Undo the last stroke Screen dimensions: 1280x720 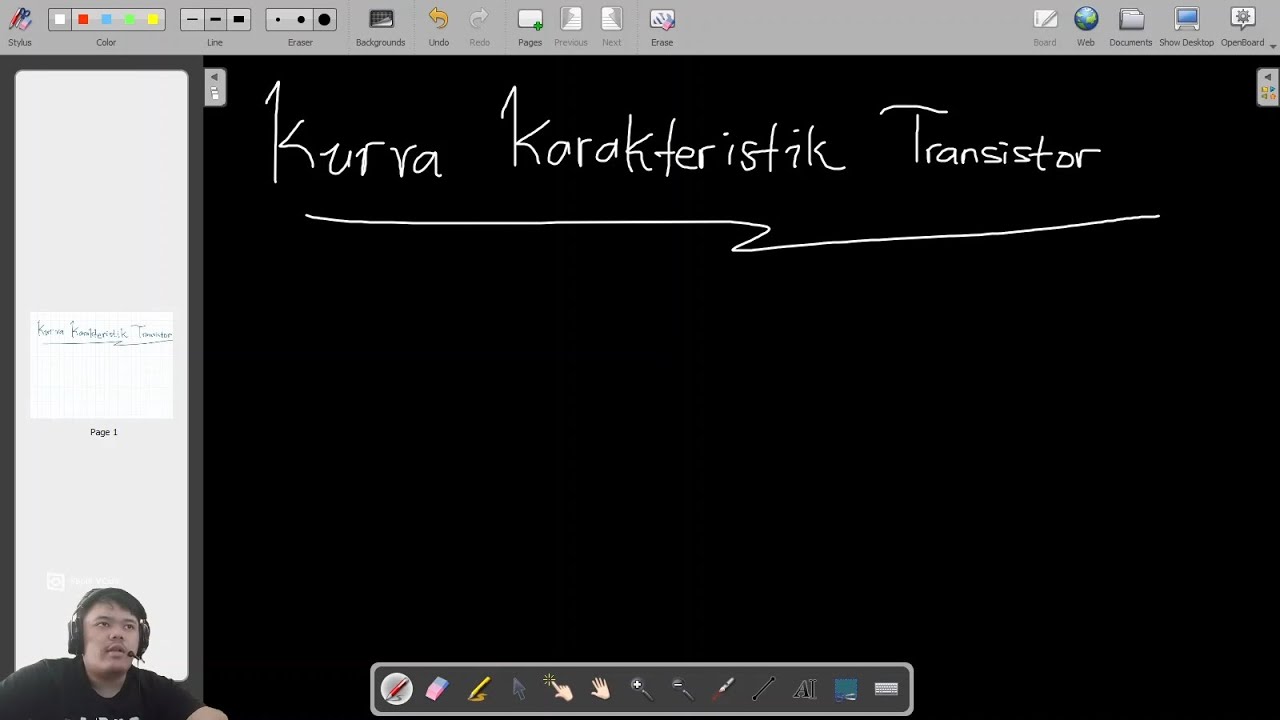pos(438,27)
